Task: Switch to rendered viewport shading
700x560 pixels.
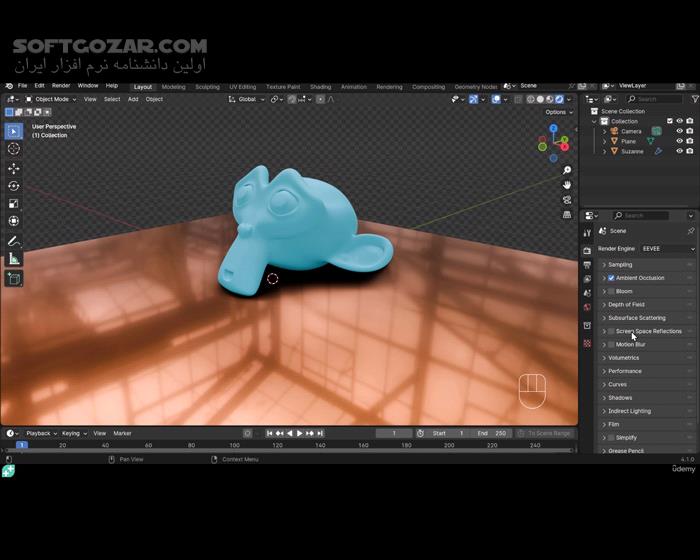Action: coord(557,99)
